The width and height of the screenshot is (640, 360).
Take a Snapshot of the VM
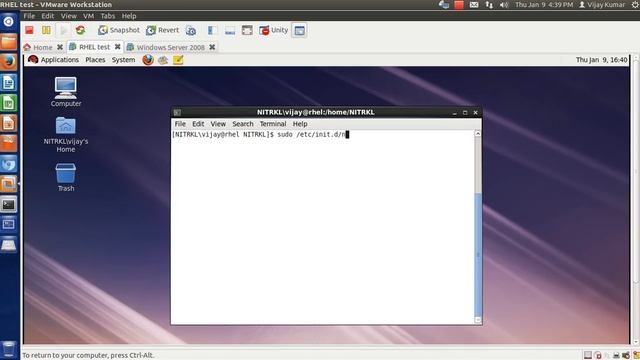pyautogui.click(x=119, y=30)
